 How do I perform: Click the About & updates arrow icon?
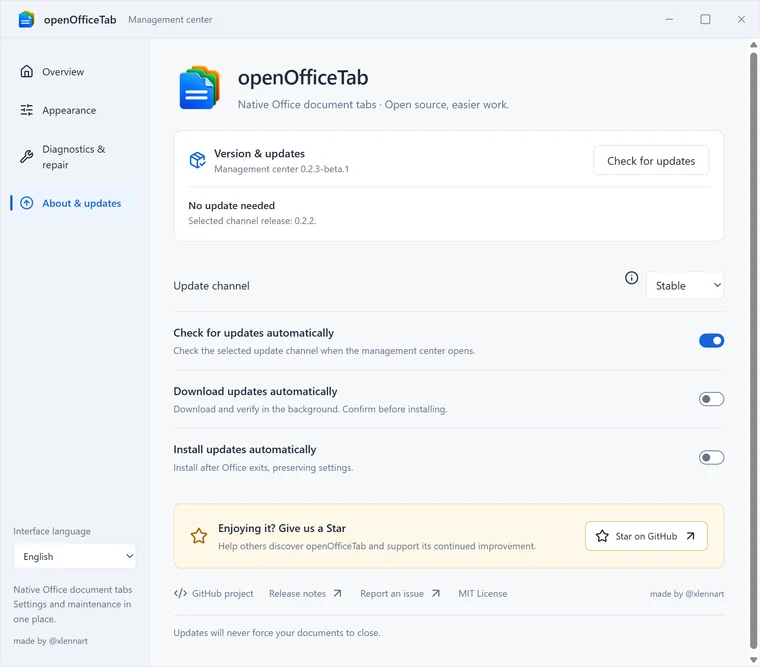pyautogui.click(x=27, y=203)
